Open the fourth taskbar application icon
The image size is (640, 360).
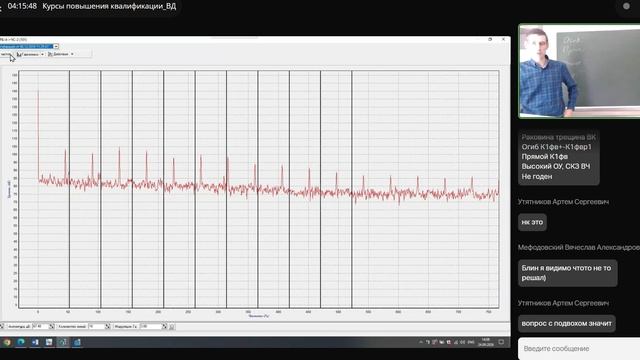click(x=49, y=342)
